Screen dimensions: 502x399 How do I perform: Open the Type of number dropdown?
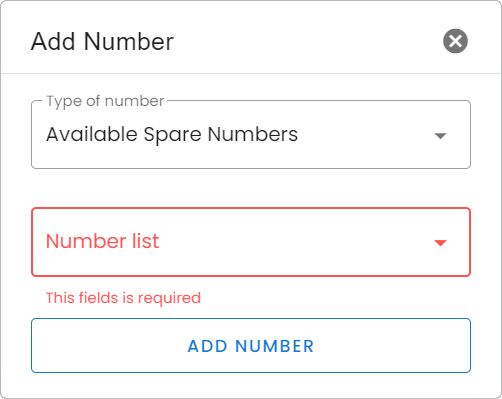tap(251, 135)
